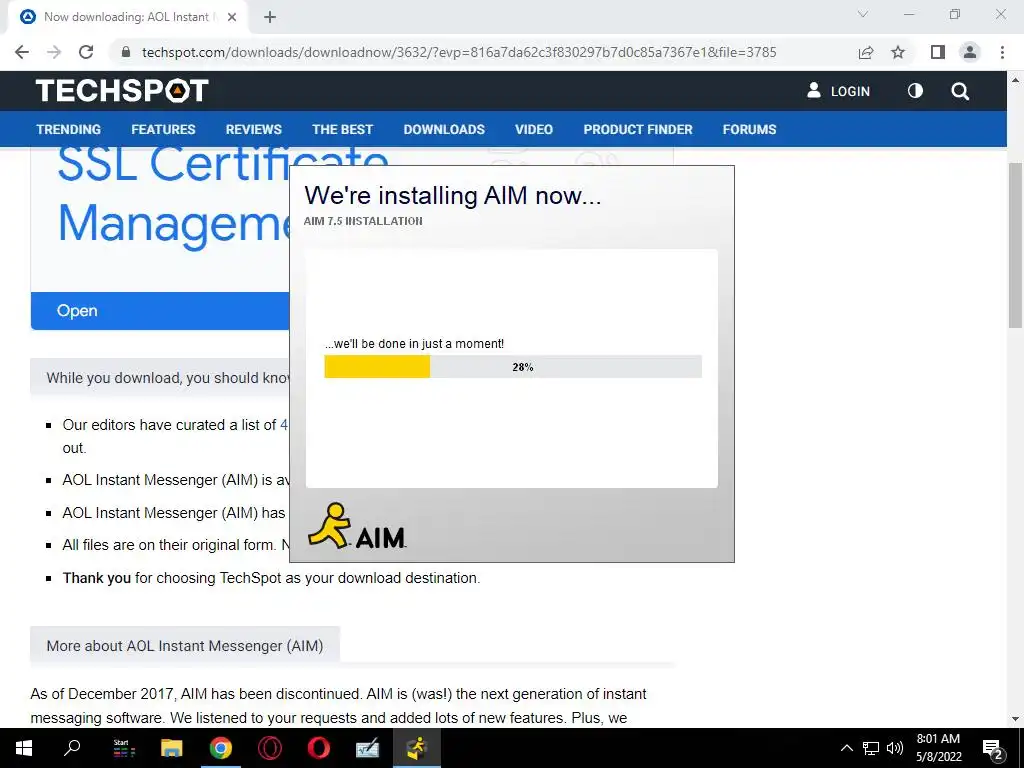
Task: Open the Windows Start button
Action: [24, 748]
